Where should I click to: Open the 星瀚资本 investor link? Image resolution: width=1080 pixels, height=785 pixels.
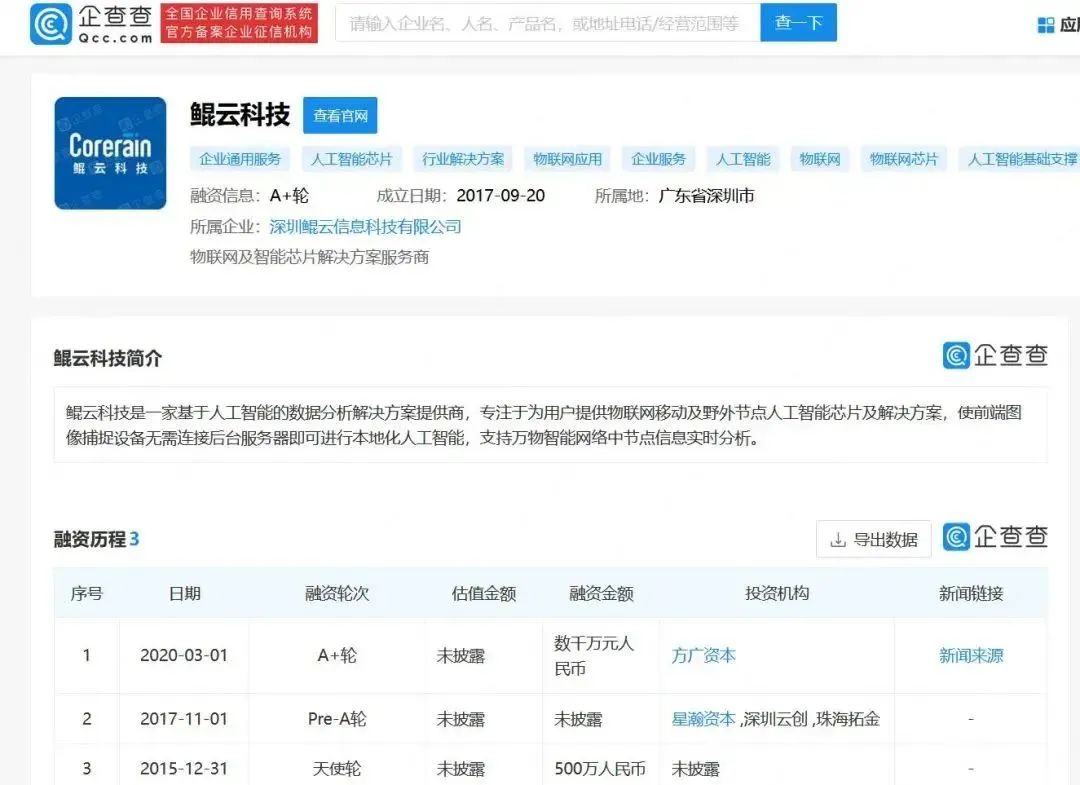703,719
